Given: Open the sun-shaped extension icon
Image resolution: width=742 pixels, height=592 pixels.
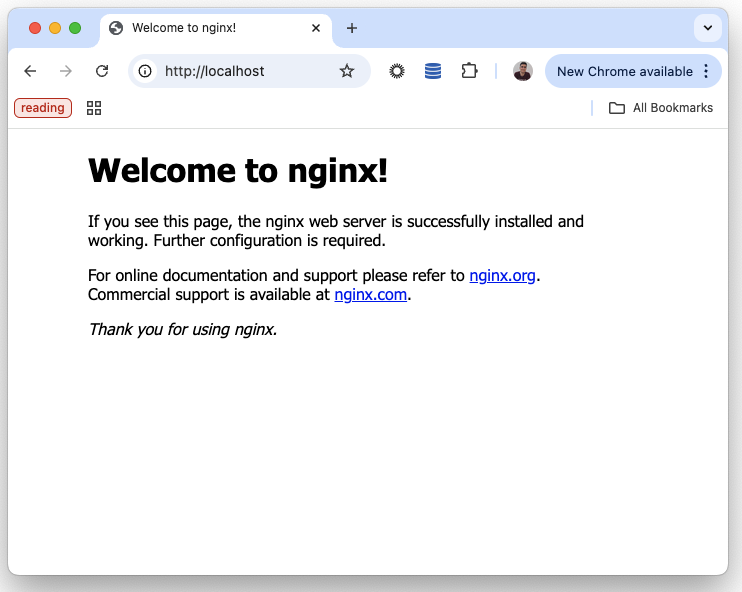Looking at the screenshot, I should 397,71.
